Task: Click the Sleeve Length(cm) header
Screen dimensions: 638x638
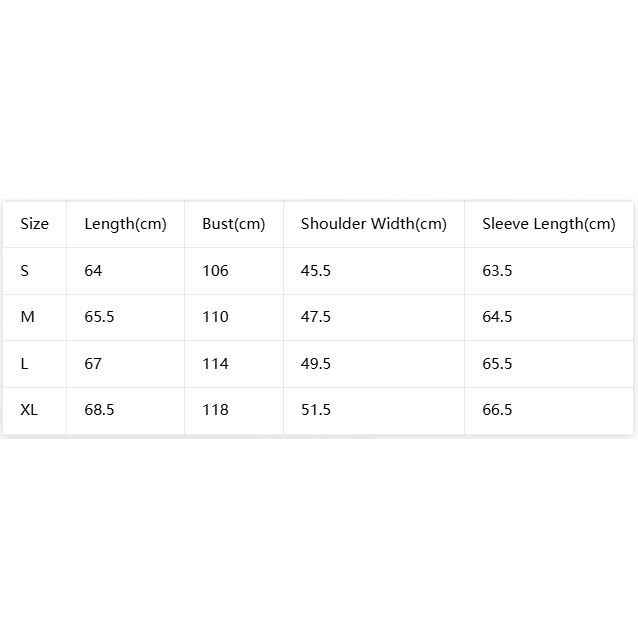Action: pyautogui.click(x=548, y=224)
